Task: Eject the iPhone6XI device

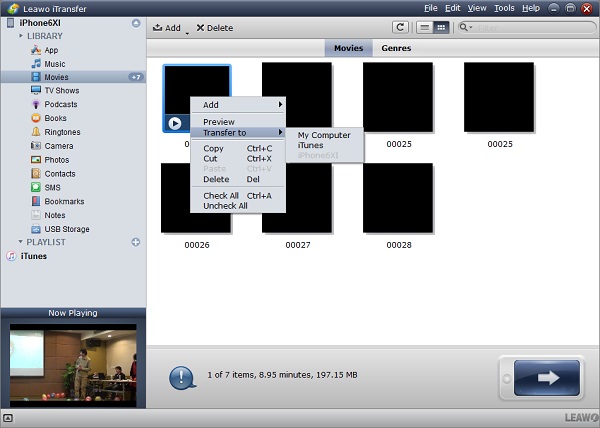Action: 136,22
